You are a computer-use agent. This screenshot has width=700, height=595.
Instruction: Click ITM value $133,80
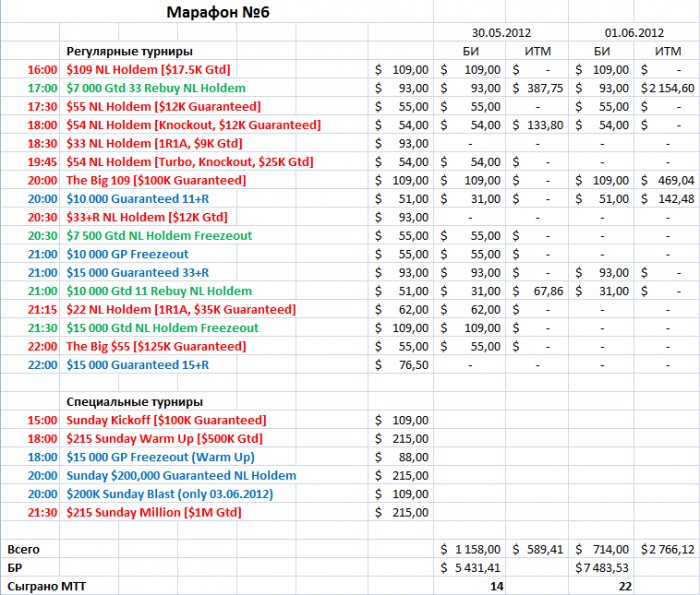click(538, 125)
